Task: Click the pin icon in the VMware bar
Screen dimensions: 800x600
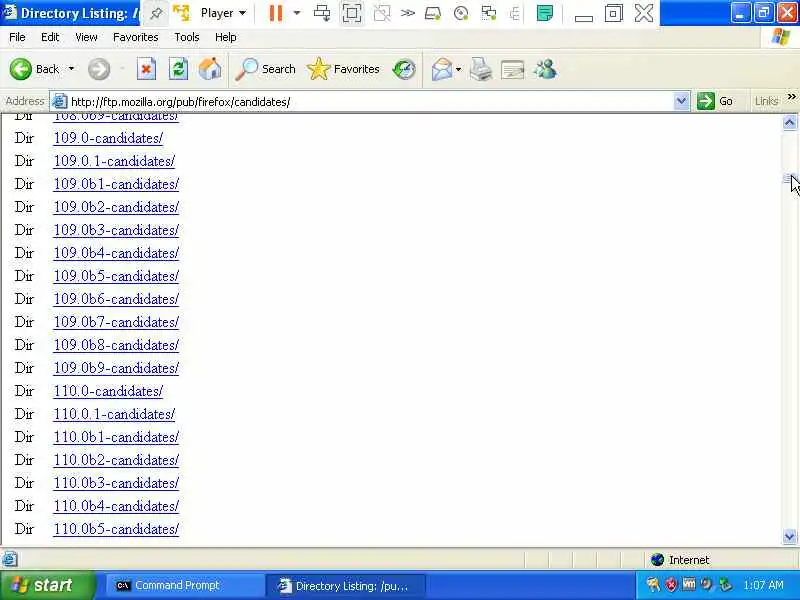Action: coord(156,13)
